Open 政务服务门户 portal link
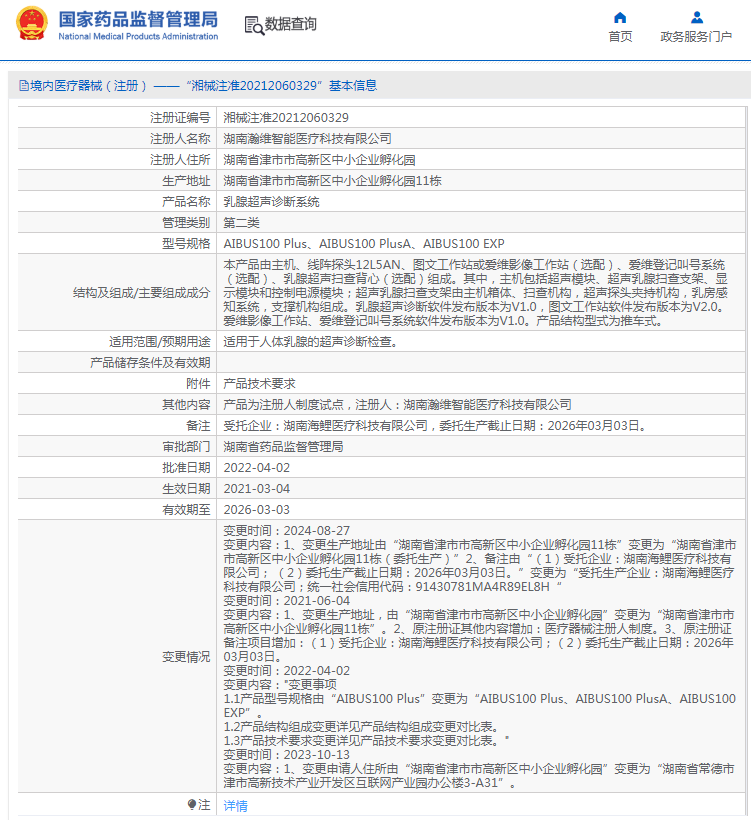 point(696,37)
